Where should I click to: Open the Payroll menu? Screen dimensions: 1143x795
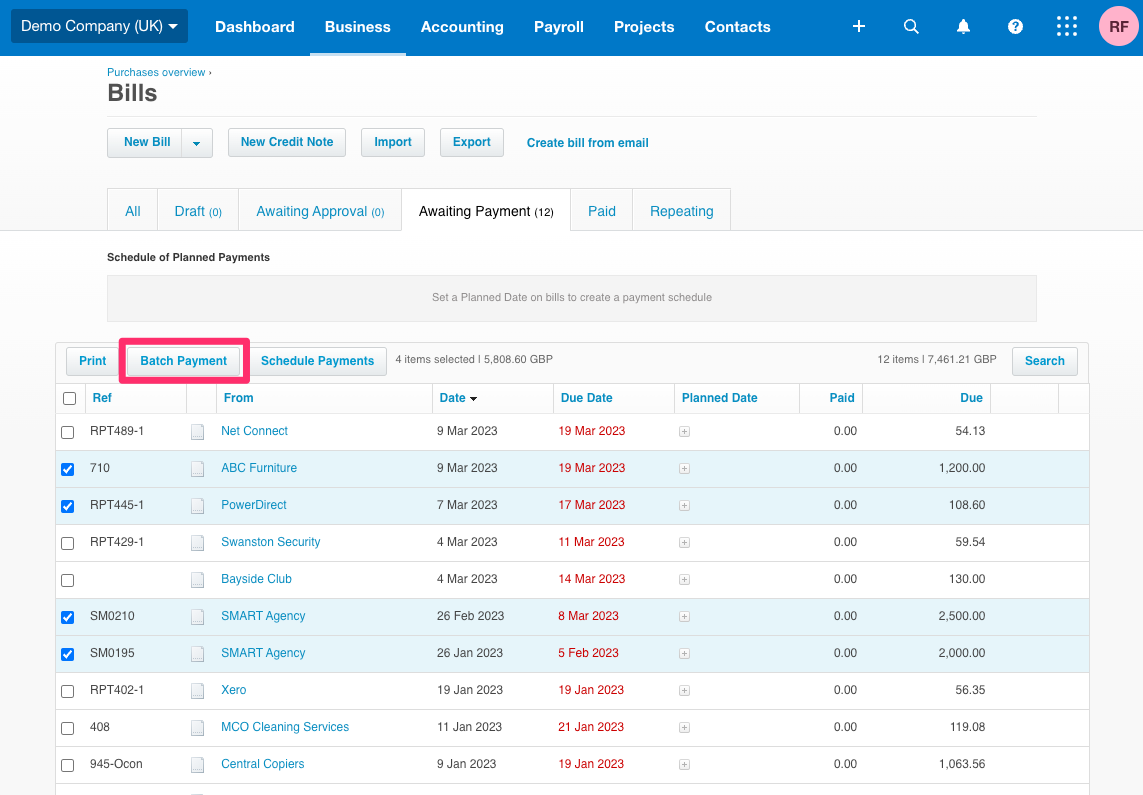point(558,27)
